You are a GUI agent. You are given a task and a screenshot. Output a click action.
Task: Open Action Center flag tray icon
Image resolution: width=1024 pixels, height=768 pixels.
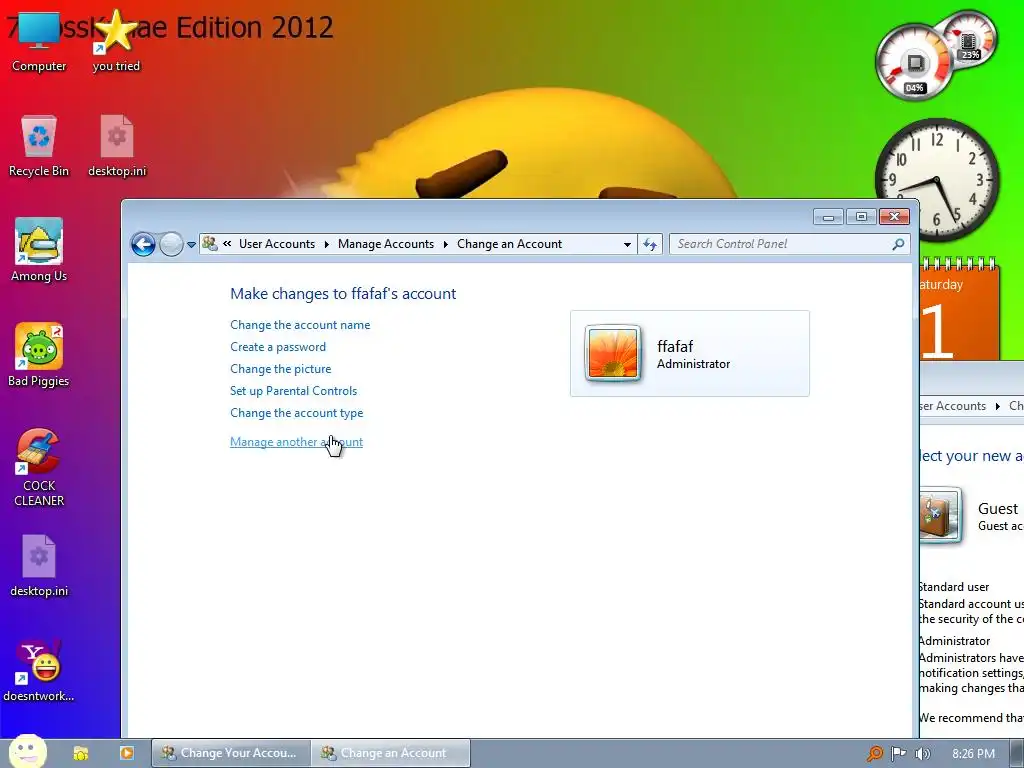(x=899, y=754)
